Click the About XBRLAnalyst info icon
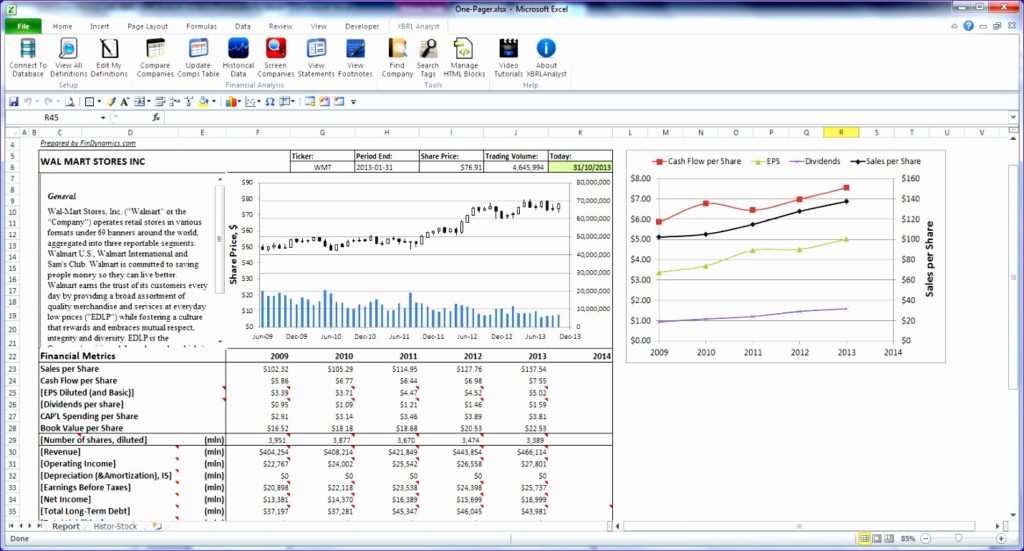Image resolution: width=1024 pixels, height=551 pixels. pyautogui.click(x=546, y=48)
